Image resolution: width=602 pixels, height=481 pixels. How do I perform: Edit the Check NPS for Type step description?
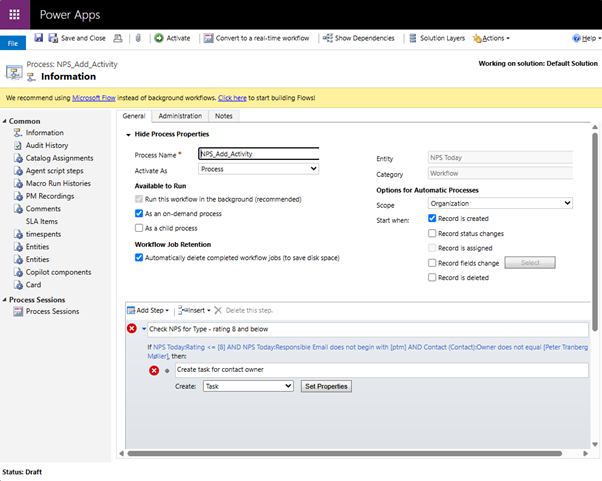(x=368, y=329)
